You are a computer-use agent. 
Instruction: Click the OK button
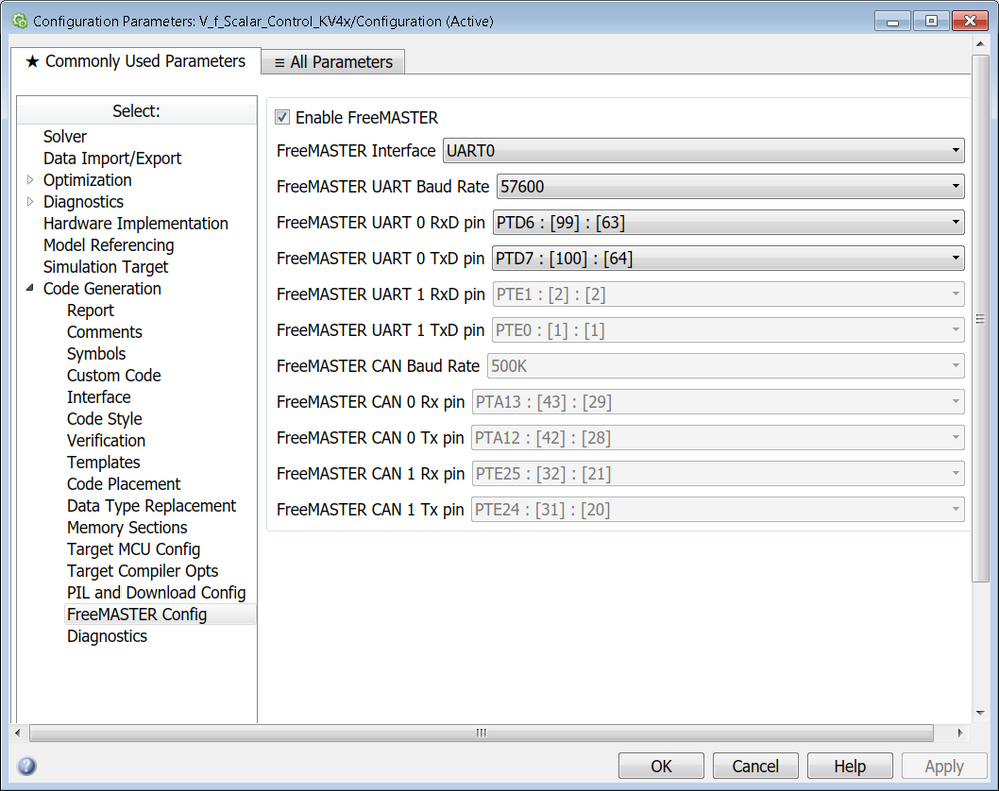(661, 766)
